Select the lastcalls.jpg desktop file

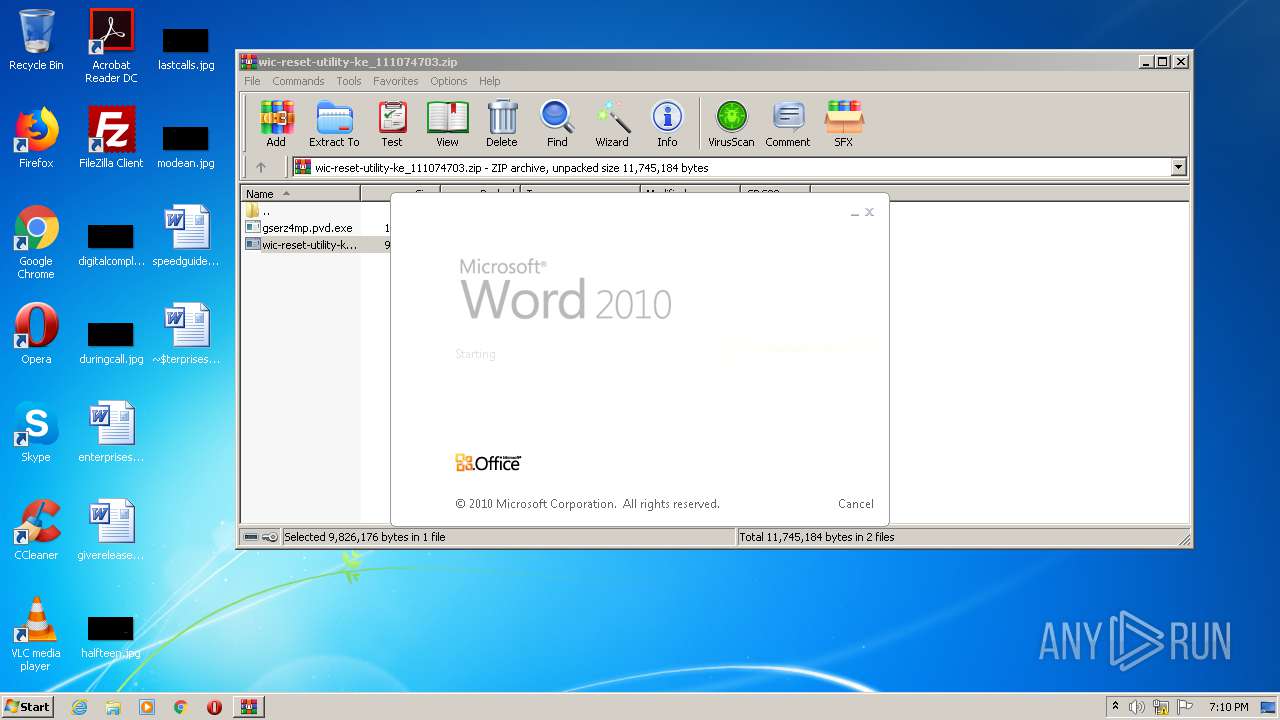[x=186, y=48]
